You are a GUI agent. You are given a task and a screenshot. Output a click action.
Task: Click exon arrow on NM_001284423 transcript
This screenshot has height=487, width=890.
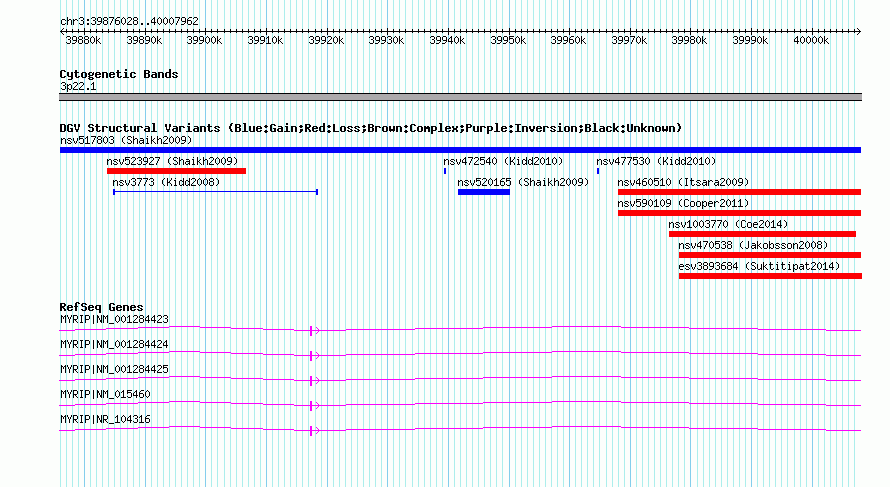314,330
